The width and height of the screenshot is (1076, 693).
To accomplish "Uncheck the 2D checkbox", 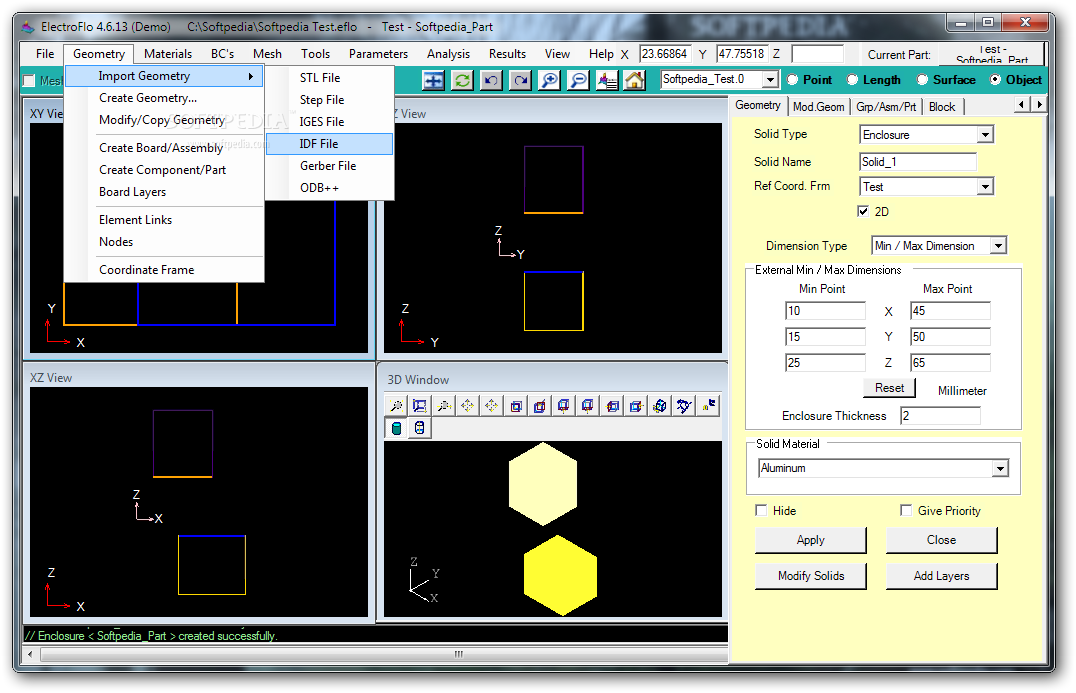I will tap(863, 211).
